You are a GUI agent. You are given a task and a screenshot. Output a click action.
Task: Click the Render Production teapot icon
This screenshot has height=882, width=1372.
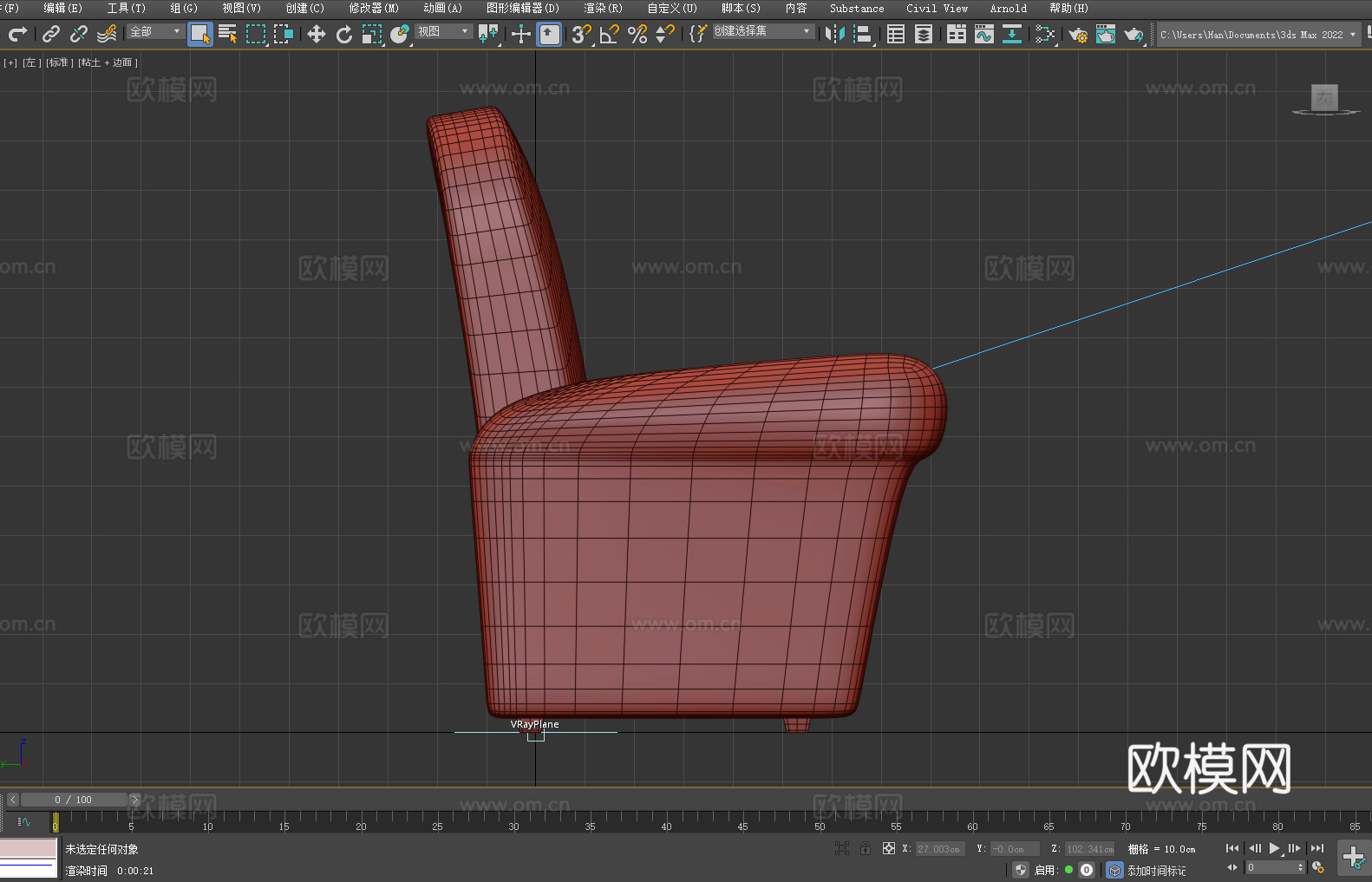pos(1134,34)
